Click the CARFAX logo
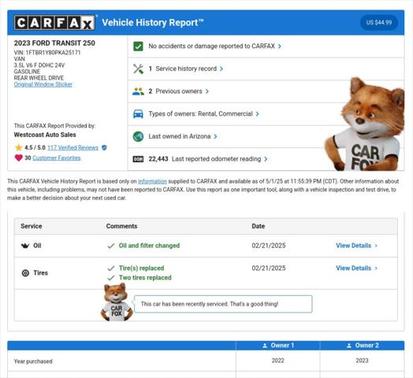This screenshot has width=413, height=378. (55, 23)
